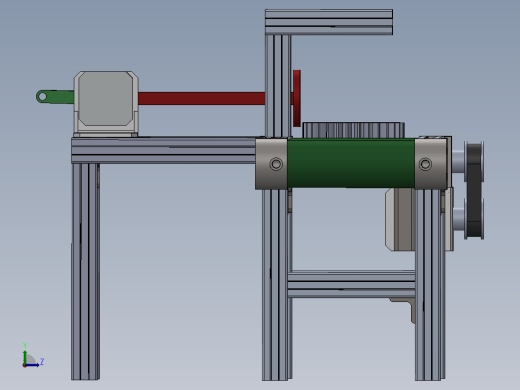
Task: Select the red disc flange
Action: pyautogui.click(x=297, y=98)
